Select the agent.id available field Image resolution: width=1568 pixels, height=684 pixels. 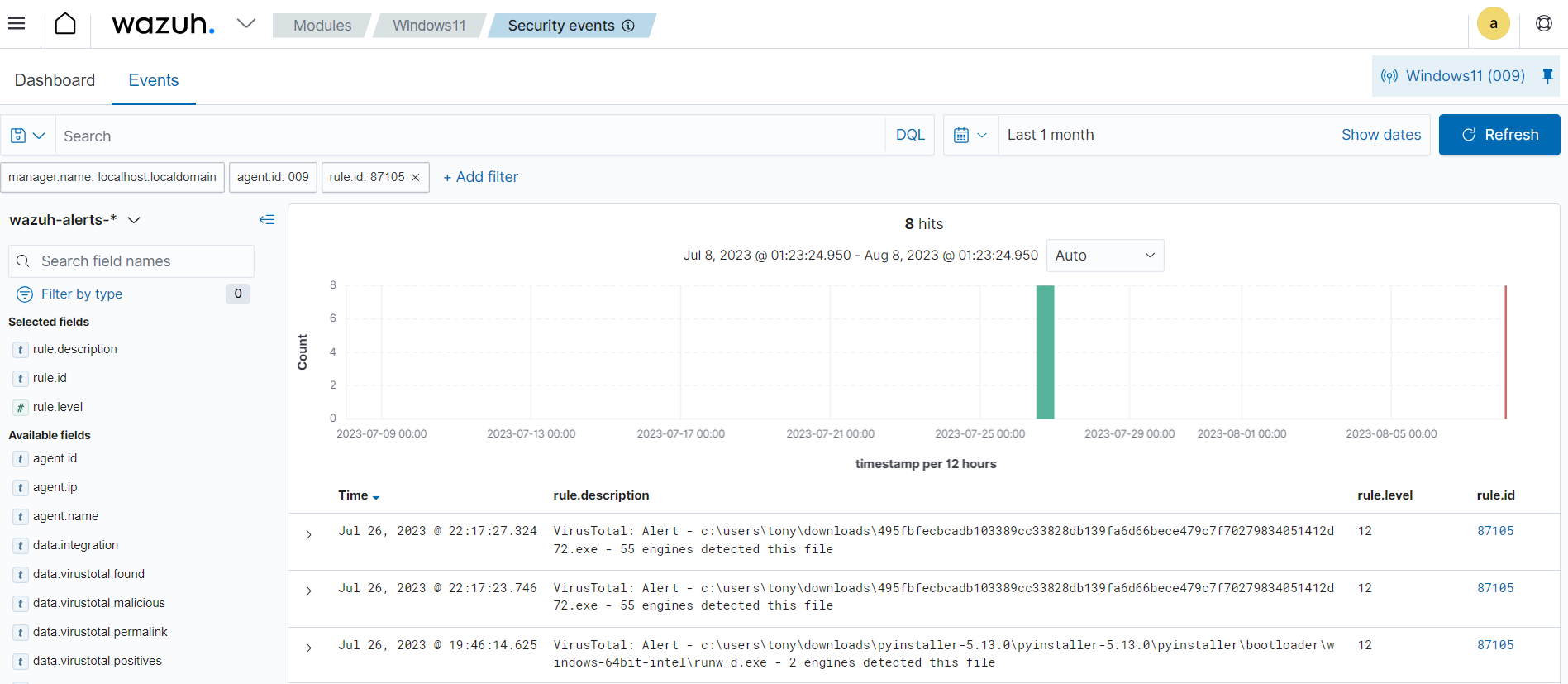55,458
